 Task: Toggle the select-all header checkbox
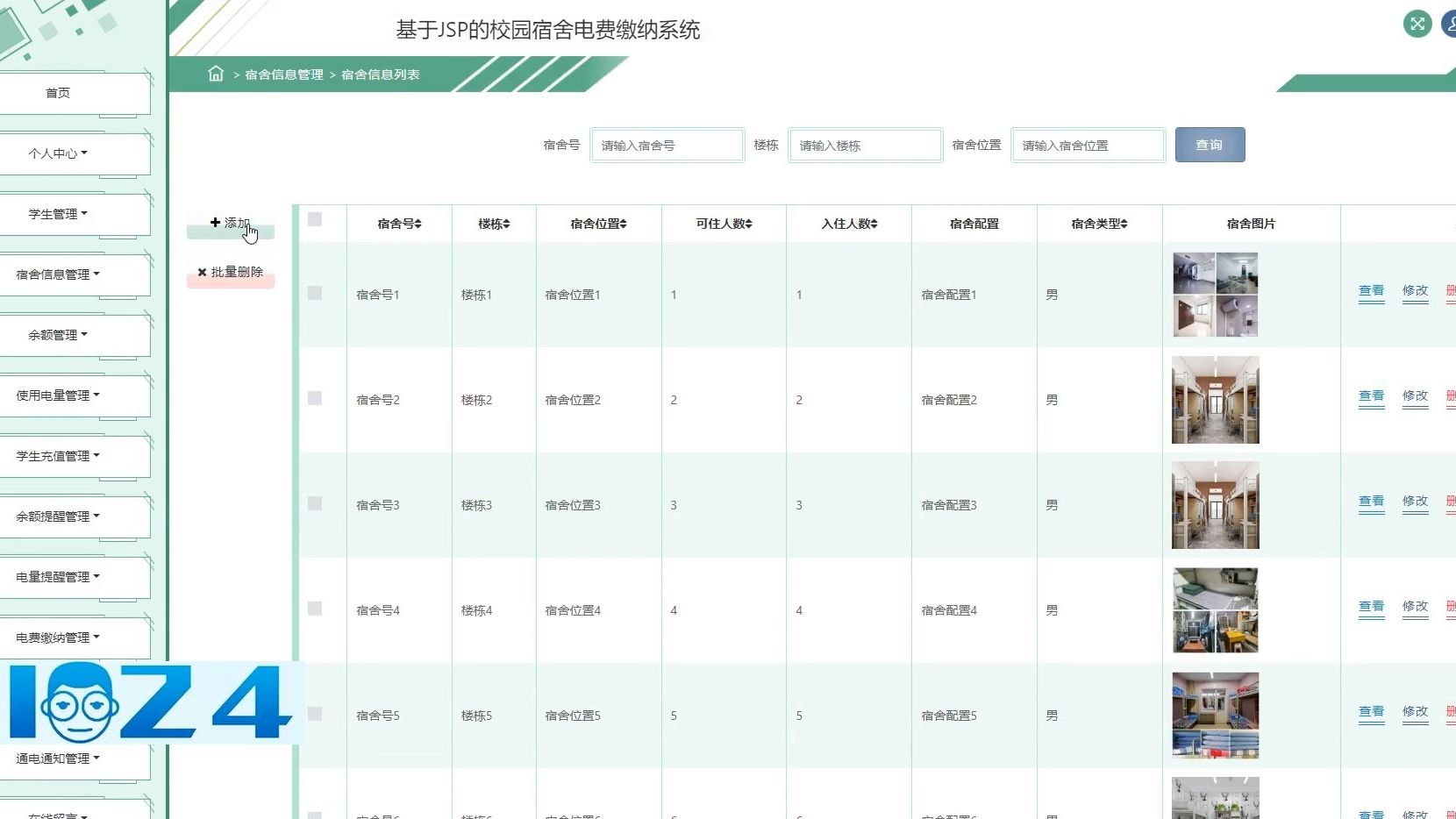315,219
